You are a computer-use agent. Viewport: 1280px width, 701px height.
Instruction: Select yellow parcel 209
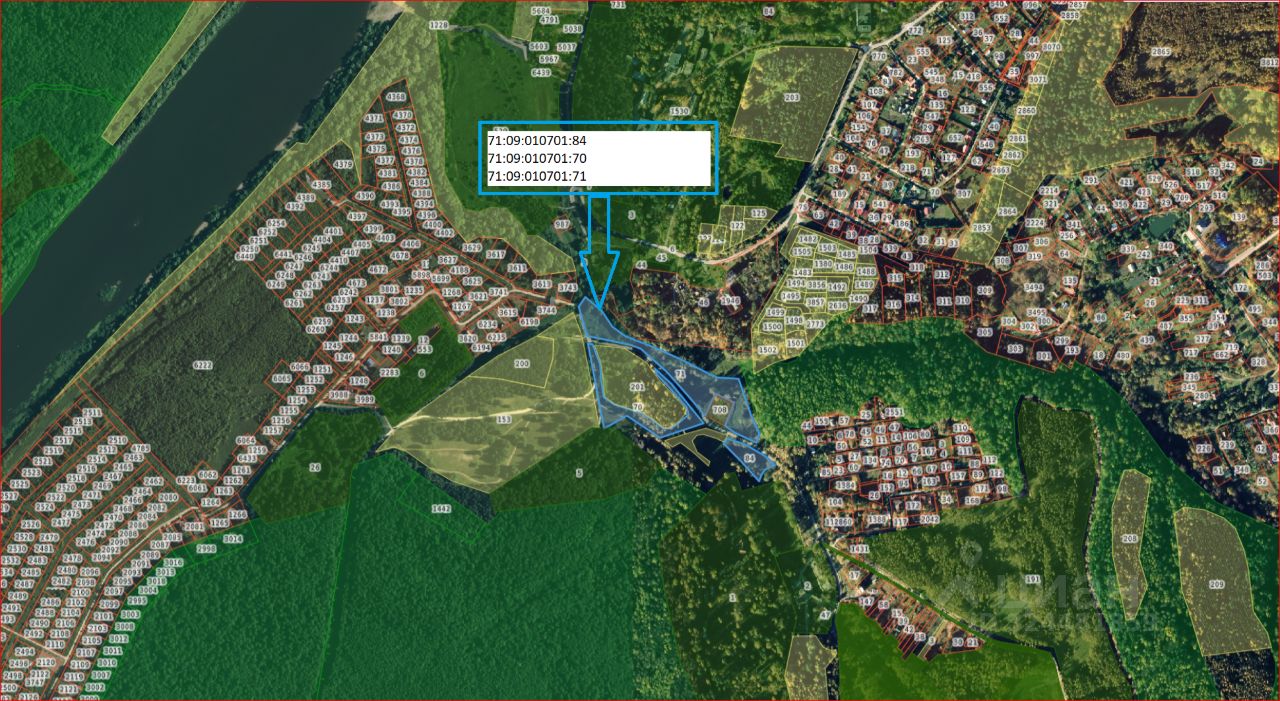coord(1217,583)
